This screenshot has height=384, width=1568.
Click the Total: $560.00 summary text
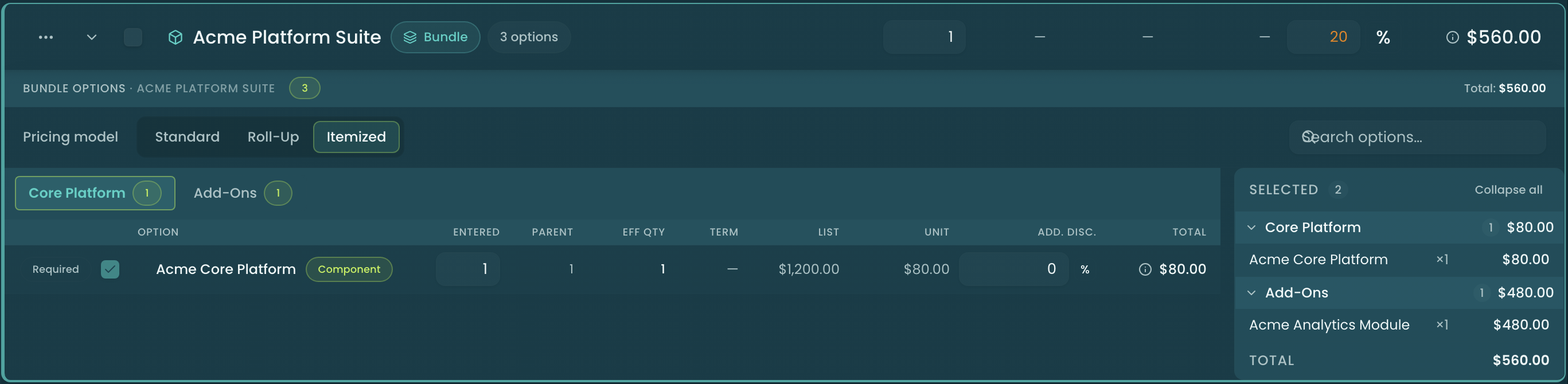point(1504,88)
